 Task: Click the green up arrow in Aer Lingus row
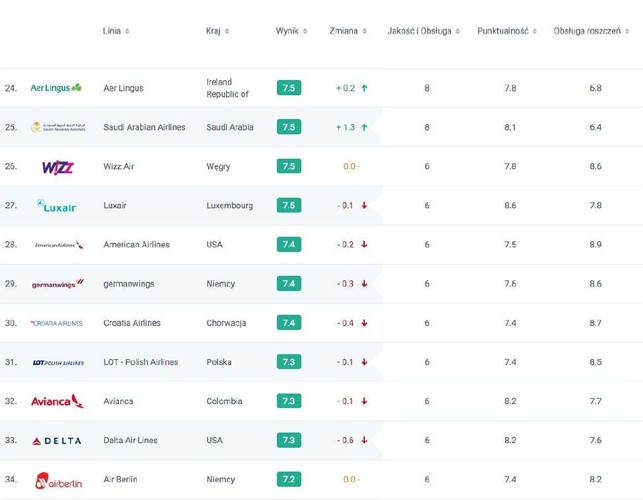pos(364,88)
